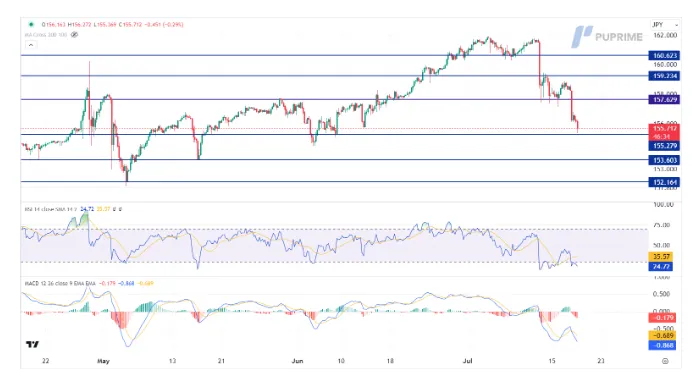Select the RSI 14 close SMA indicator label
The width and height of the screenshot is (697, 380).
pos(51,209)
